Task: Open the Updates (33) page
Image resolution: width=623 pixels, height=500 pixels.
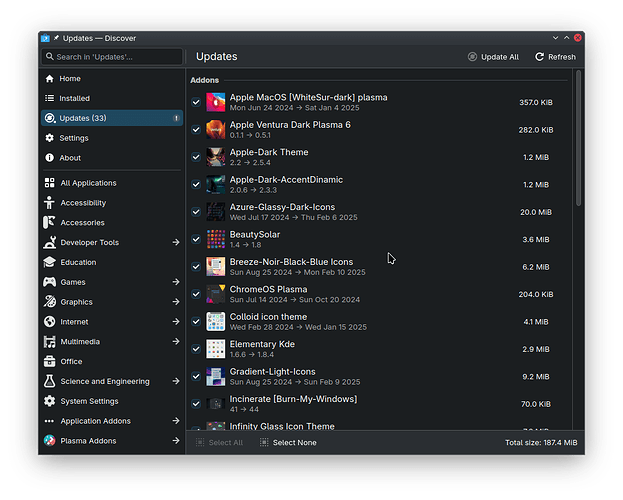Action: pyautogui.click(x=112, y=118)
